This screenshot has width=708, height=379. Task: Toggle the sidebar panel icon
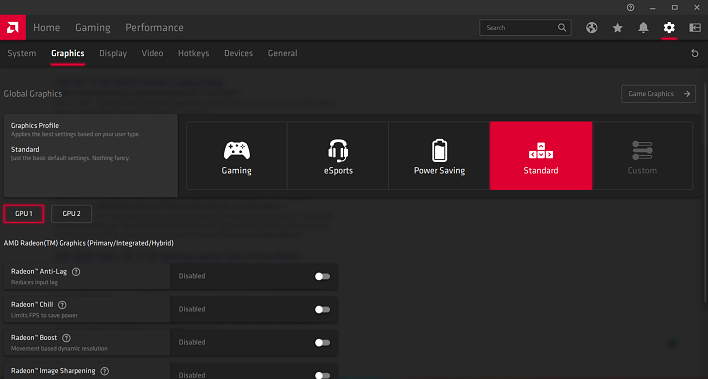694,28
